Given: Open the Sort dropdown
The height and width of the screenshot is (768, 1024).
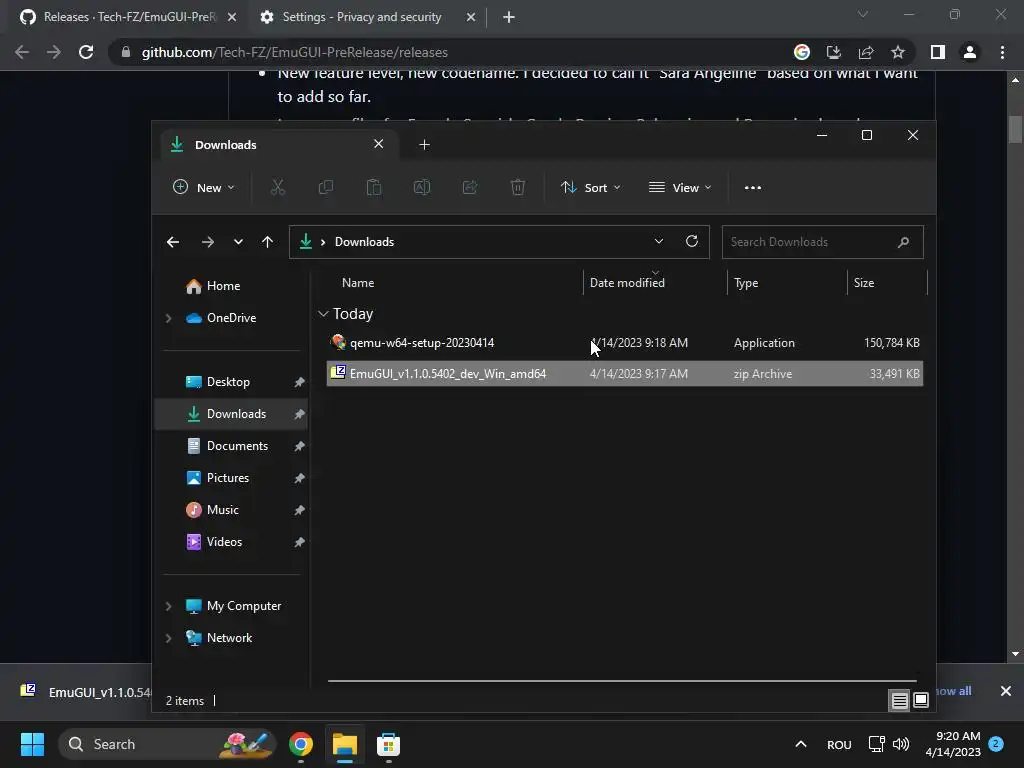Looking at the screenshot, I should pyautogui.click(x=590, y=187).
